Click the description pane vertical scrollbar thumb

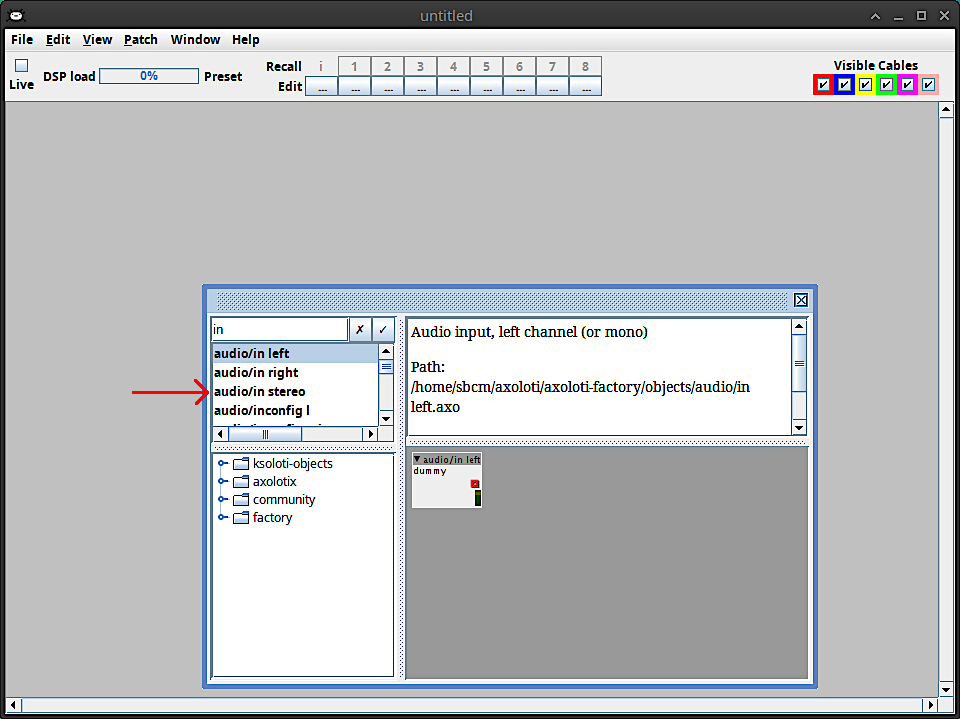(799, 363)
